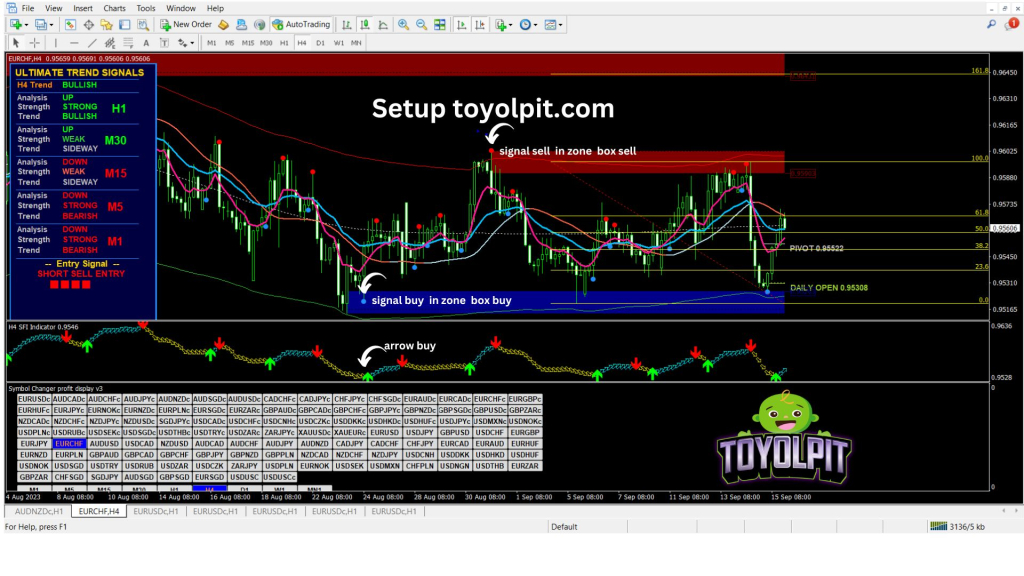Tile chart windows with the grid icon

[439, 24]
